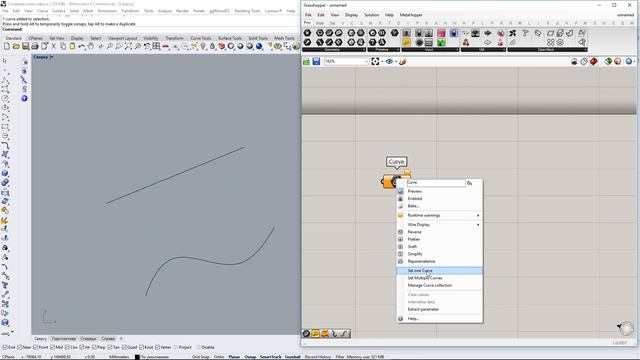The height and width of the screenshot is (360, 640).
Task: Enable the Project osnap checkbox
Action: point(176,347)
